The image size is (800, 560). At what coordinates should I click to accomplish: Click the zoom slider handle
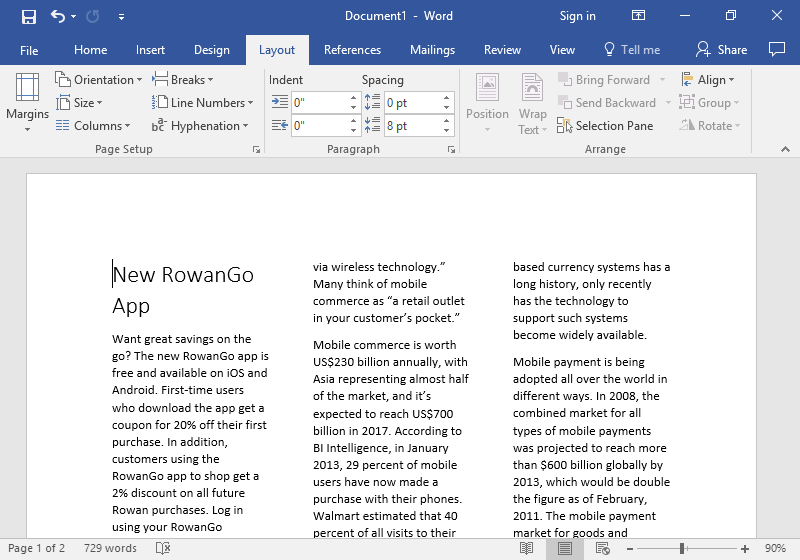pyautogui.click(x=682, y=548)
